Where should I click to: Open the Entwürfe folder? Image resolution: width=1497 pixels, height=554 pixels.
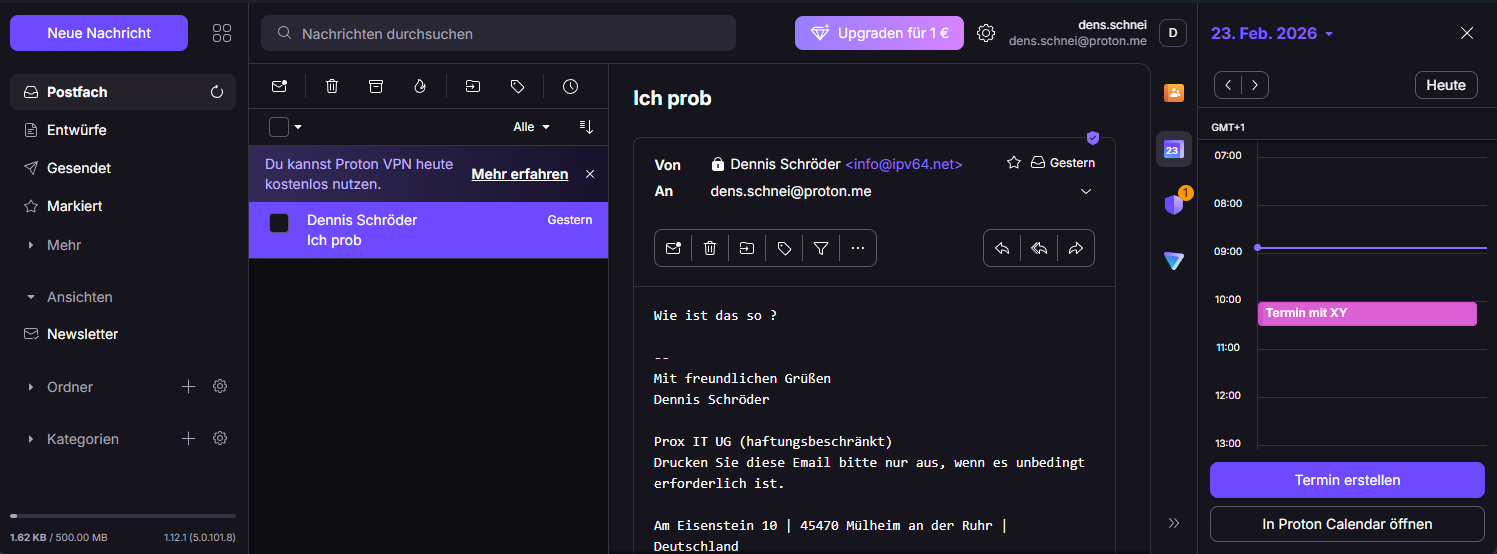[x=77, y=130]
